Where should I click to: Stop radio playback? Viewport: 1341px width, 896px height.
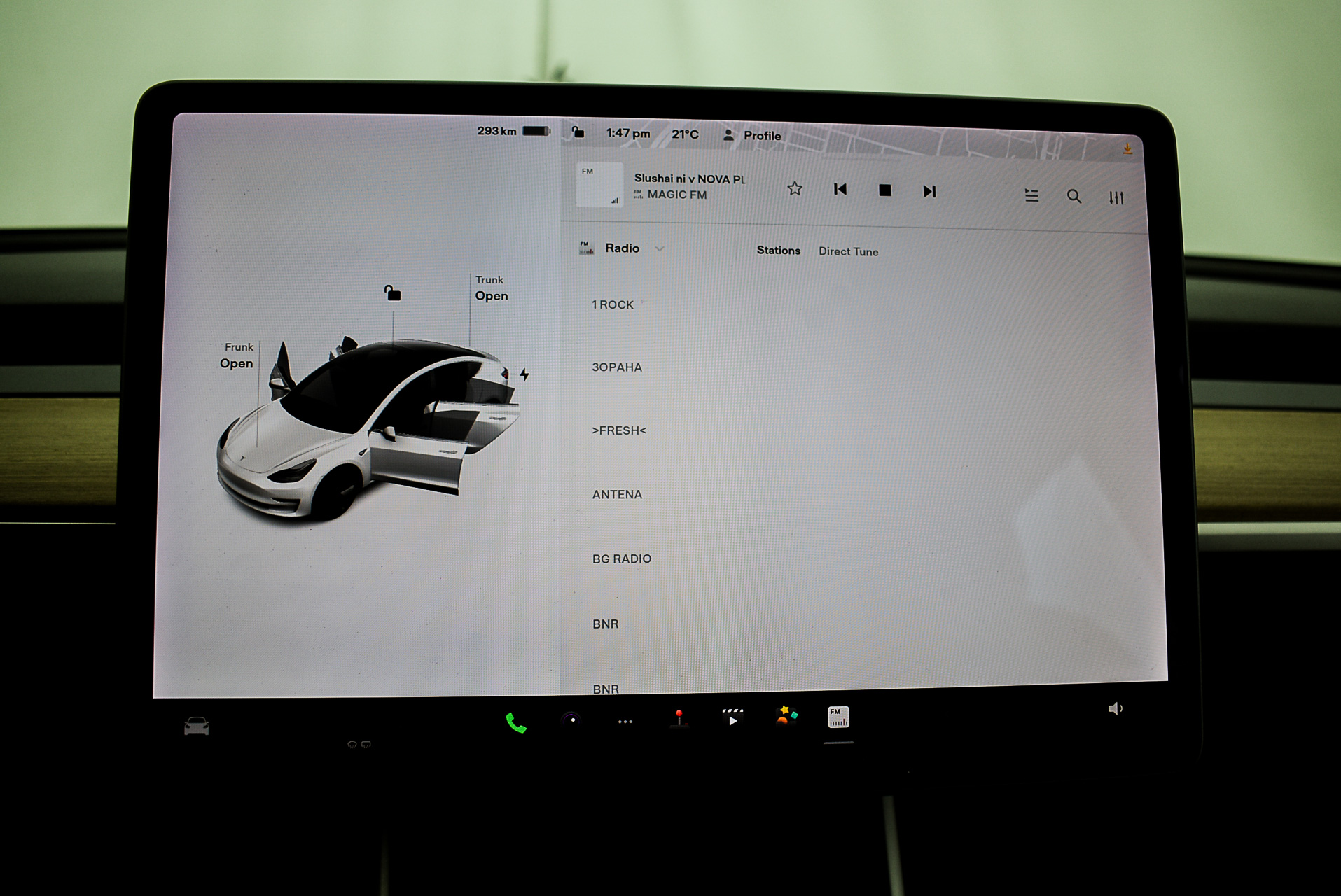tap(885, 190)
